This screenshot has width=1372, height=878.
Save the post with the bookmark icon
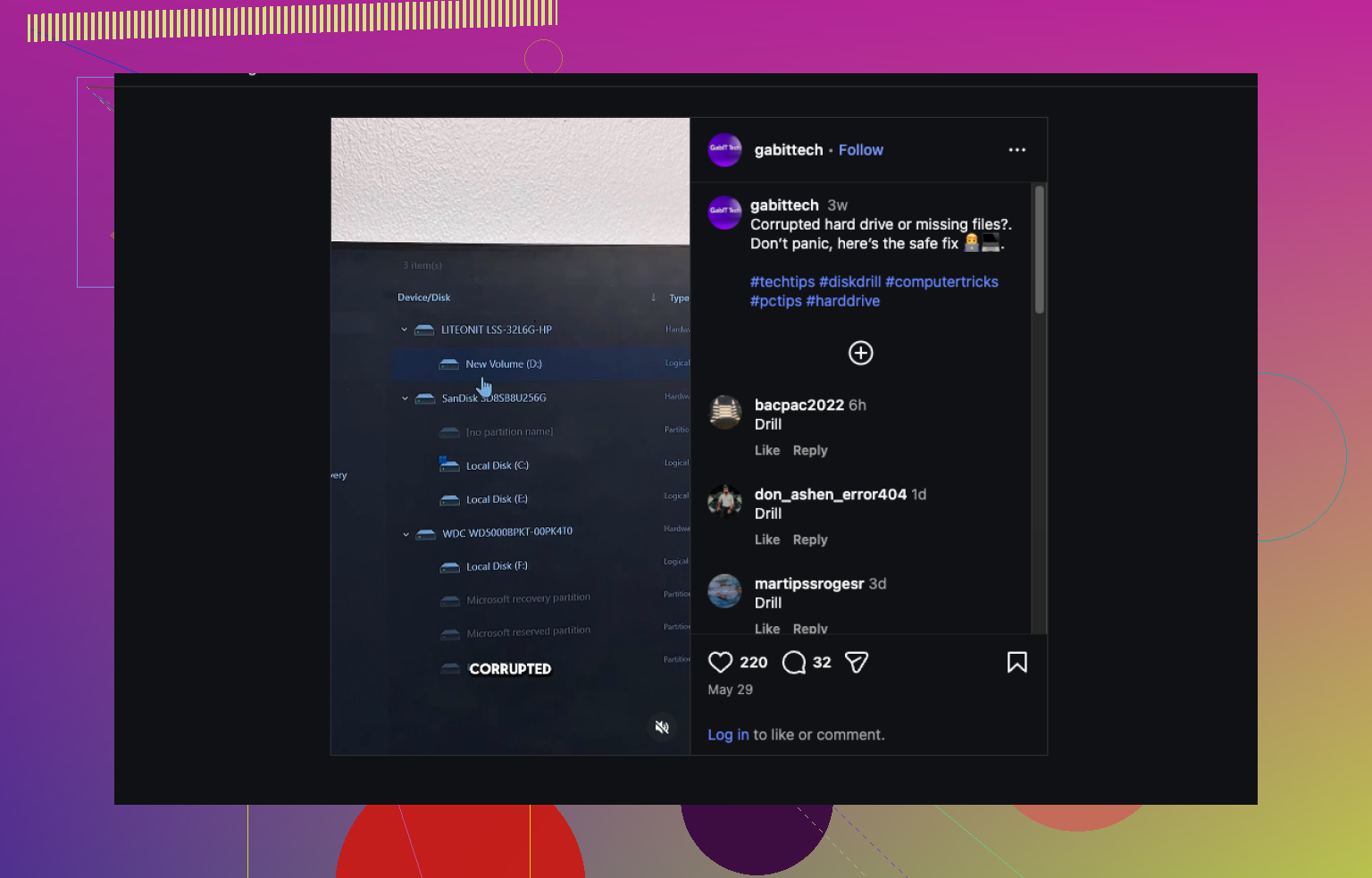1016,662
